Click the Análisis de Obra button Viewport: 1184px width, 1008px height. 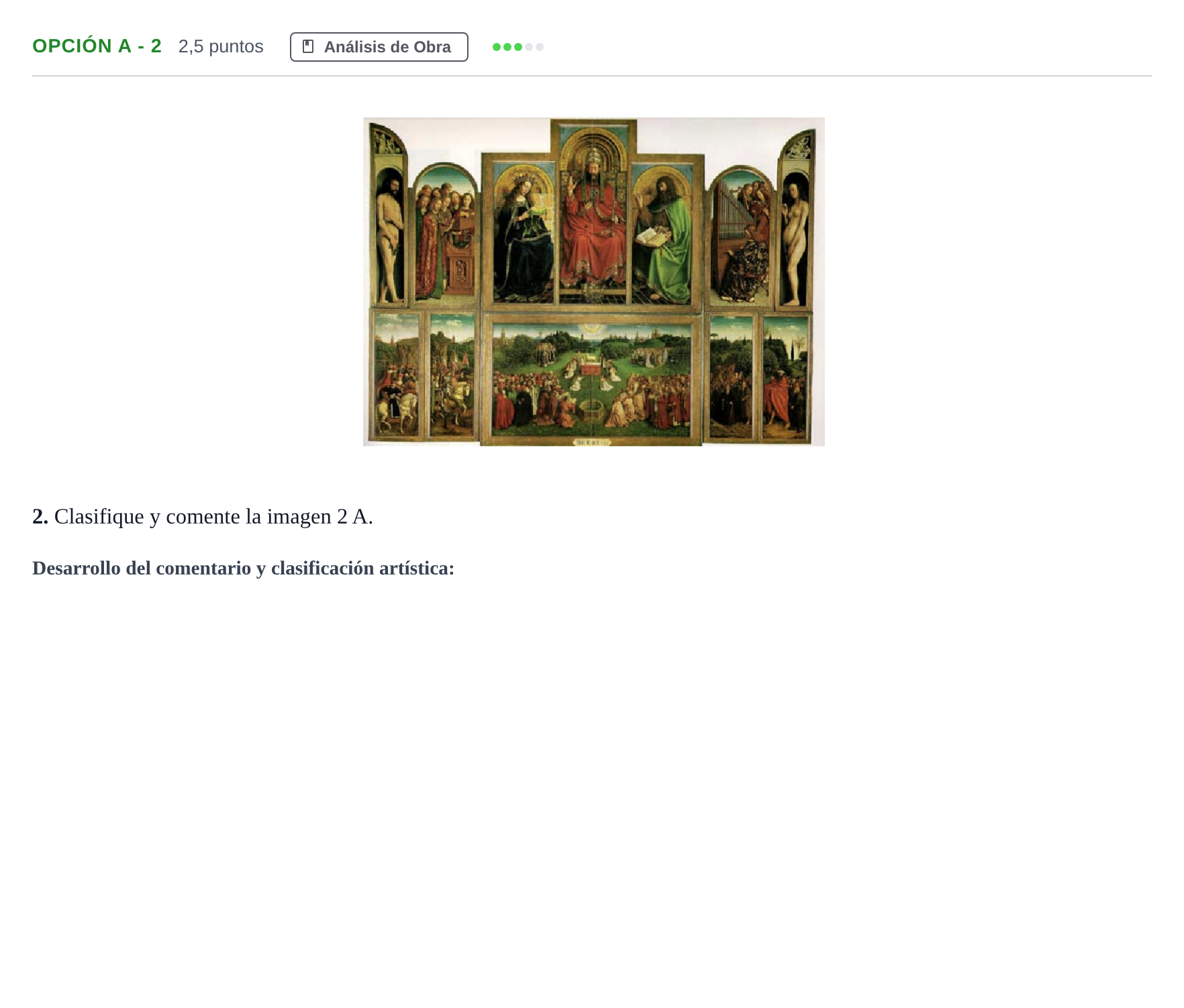click(x=379, y=47)
